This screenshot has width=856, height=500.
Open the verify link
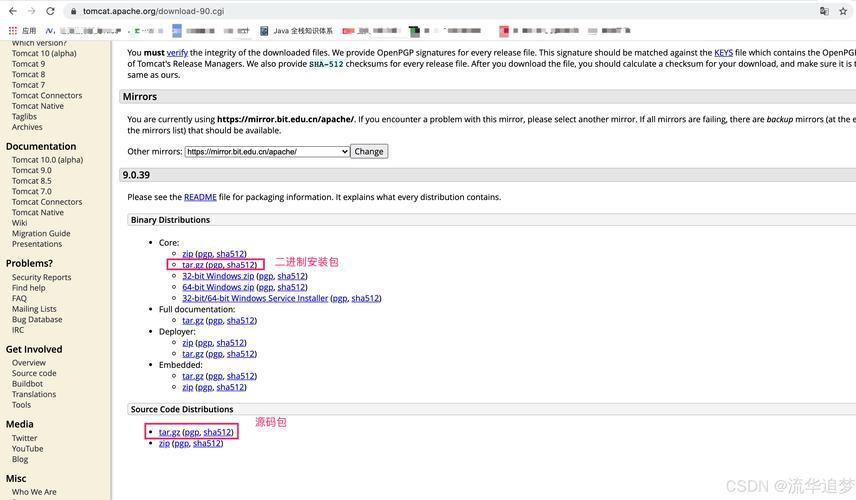coord(177,52)
